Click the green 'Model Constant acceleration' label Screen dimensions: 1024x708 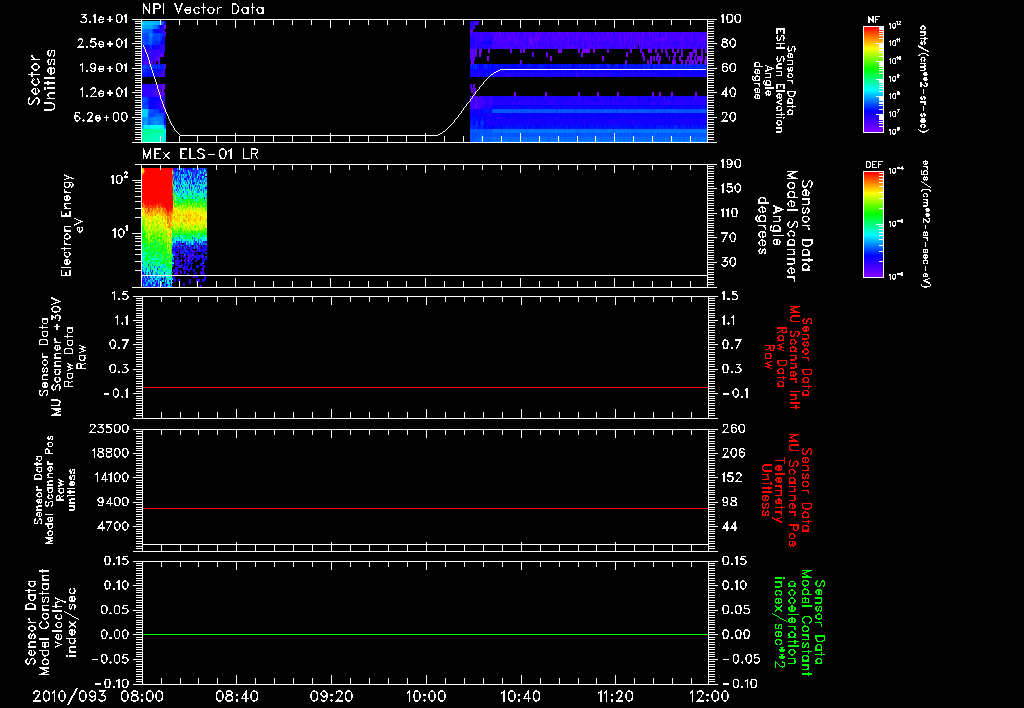[799, 622]
